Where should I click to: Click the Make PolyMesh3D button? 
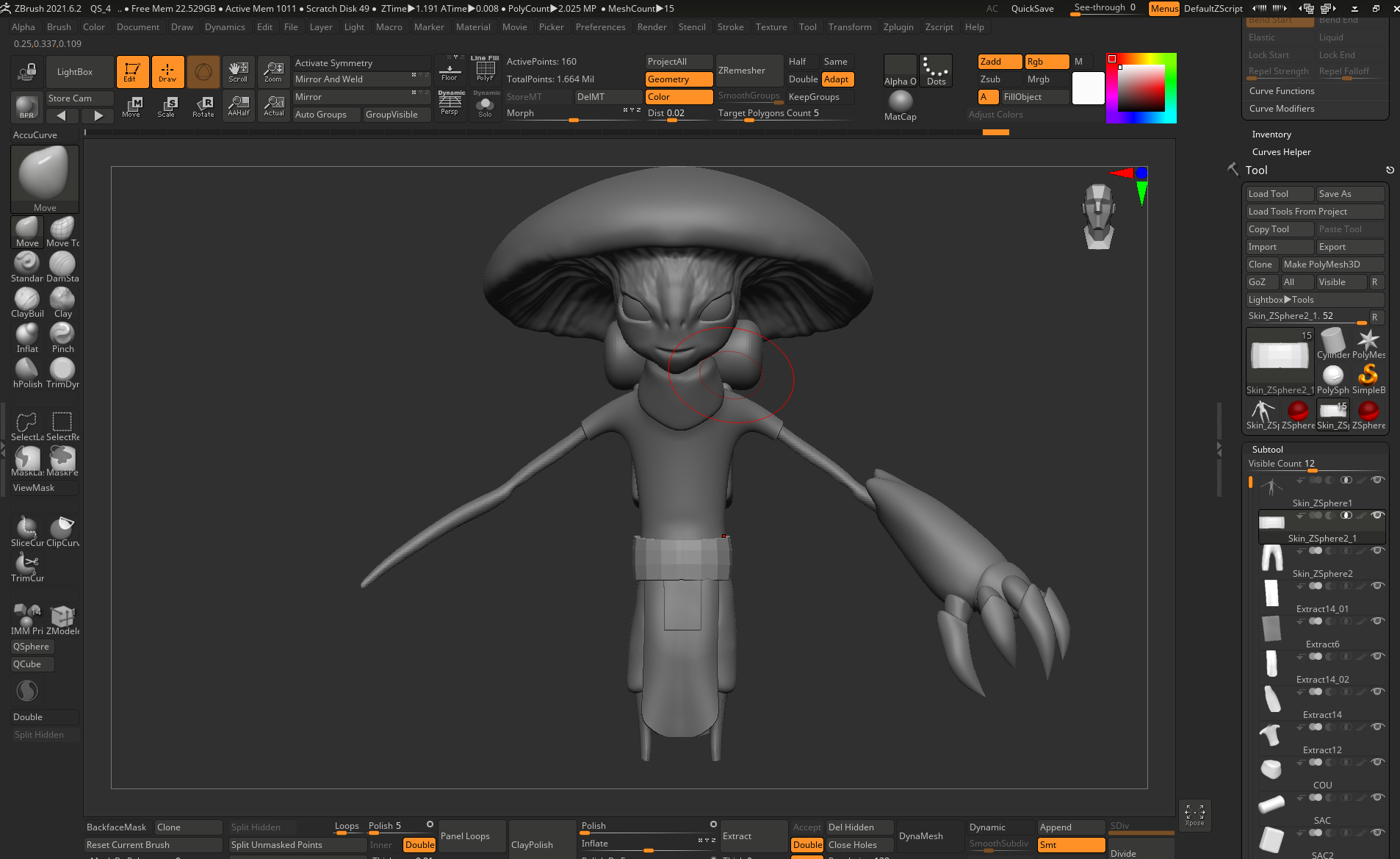pyautogui.click(x=1332, y=265)
